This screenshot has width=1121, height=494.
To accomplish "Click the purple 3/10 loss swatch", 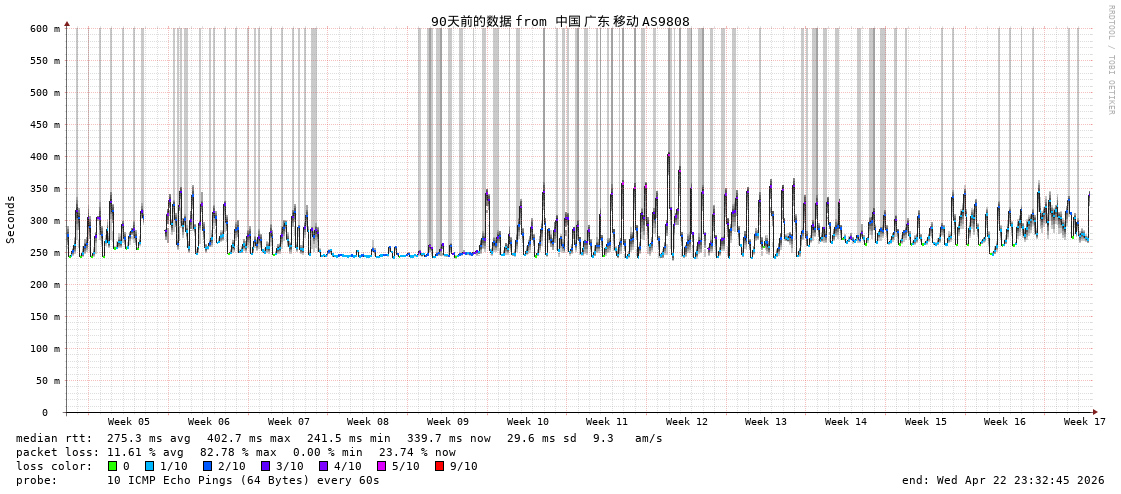I will 265,466.
